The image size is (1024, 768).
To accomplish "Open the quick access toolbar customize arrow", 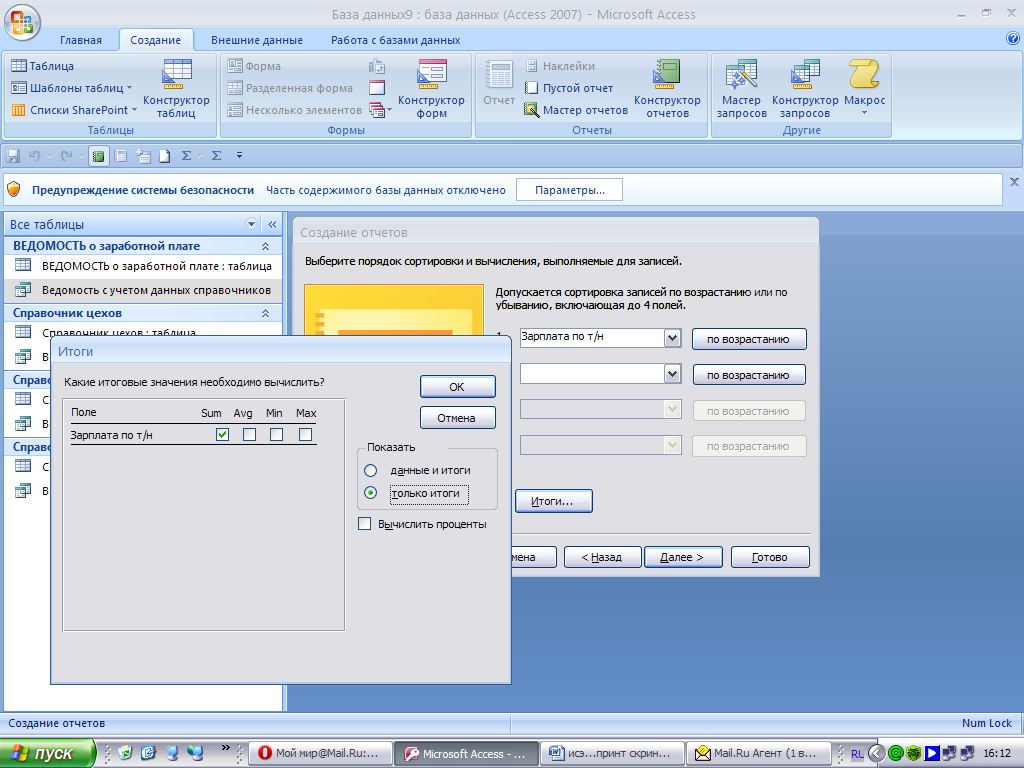I will 239,155.
